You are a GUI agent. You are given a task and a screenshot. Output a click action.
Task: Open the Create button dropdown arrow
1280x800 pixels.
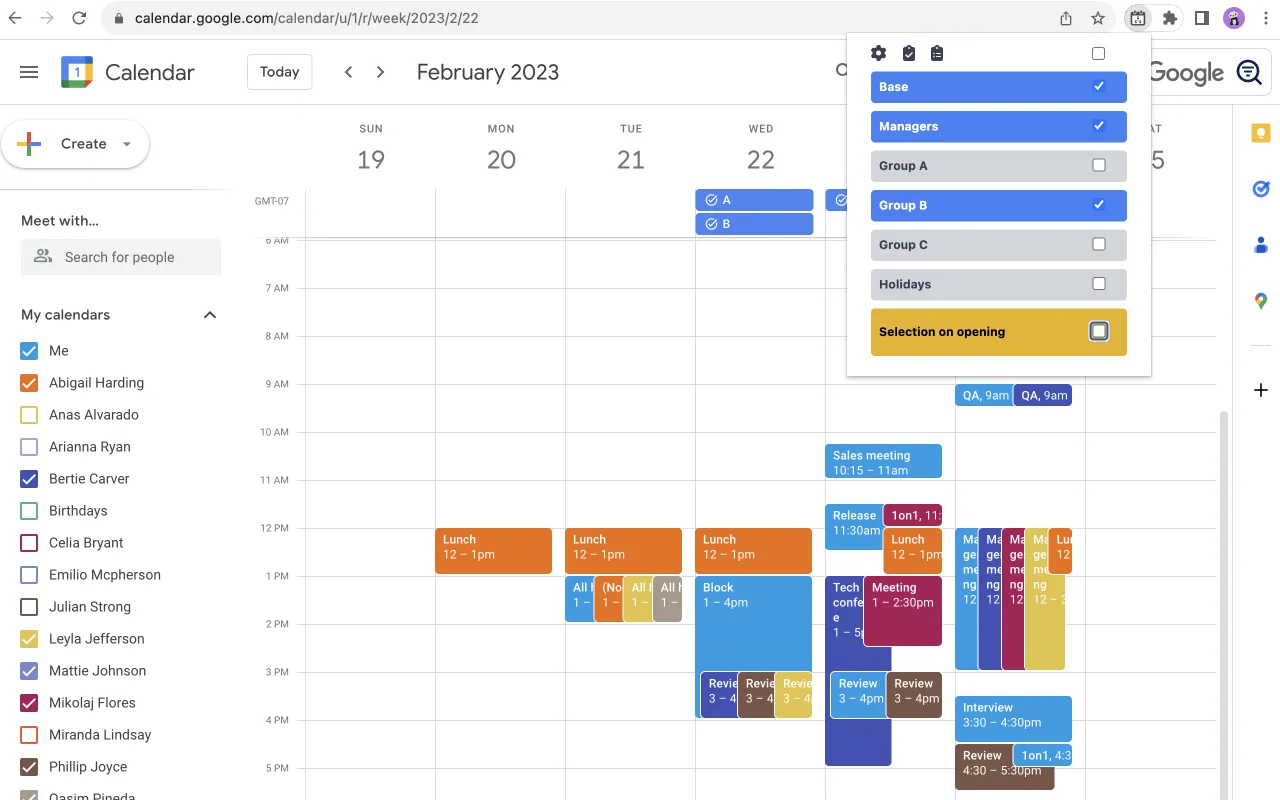coord(127,144)
